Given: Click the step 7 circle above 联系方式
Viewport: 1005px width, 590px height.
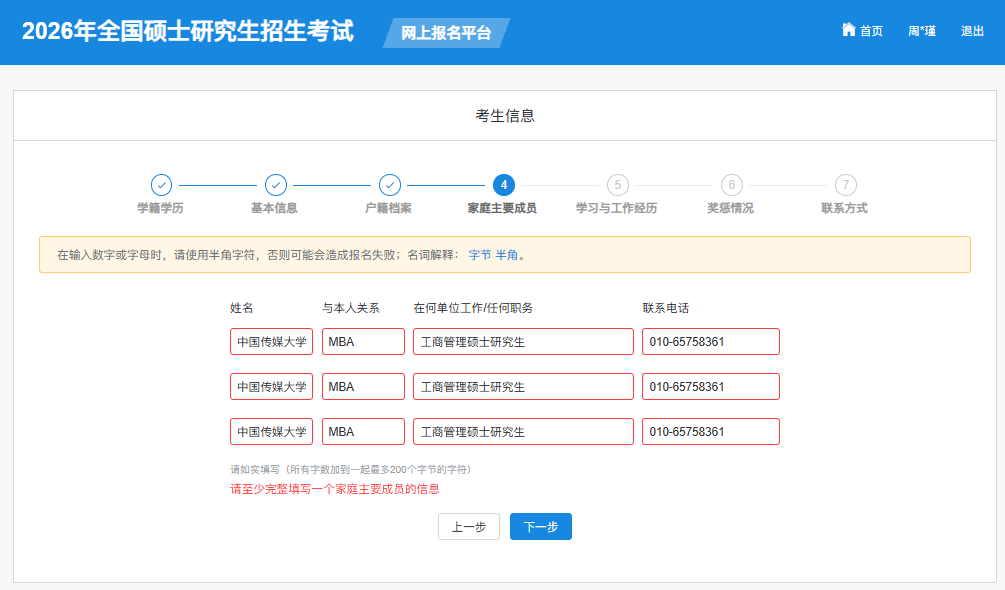Looking at the screenshot, I should point(845,185).
